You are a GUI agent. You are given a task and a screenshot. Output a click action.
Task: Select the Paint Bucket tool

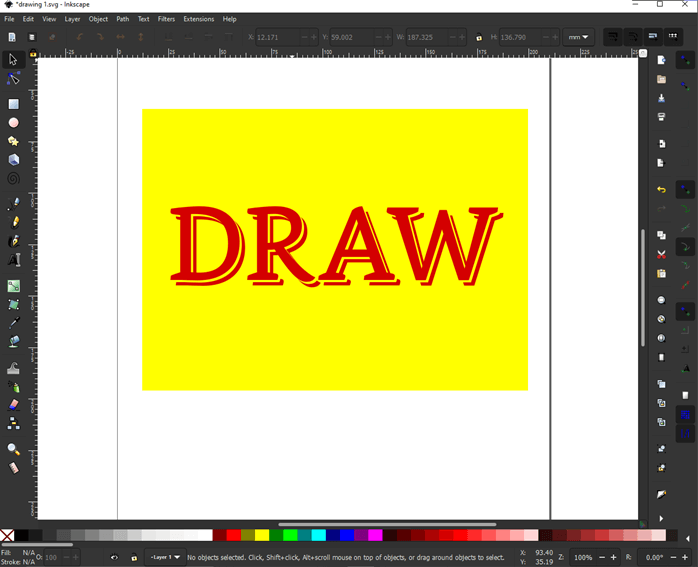13,341
